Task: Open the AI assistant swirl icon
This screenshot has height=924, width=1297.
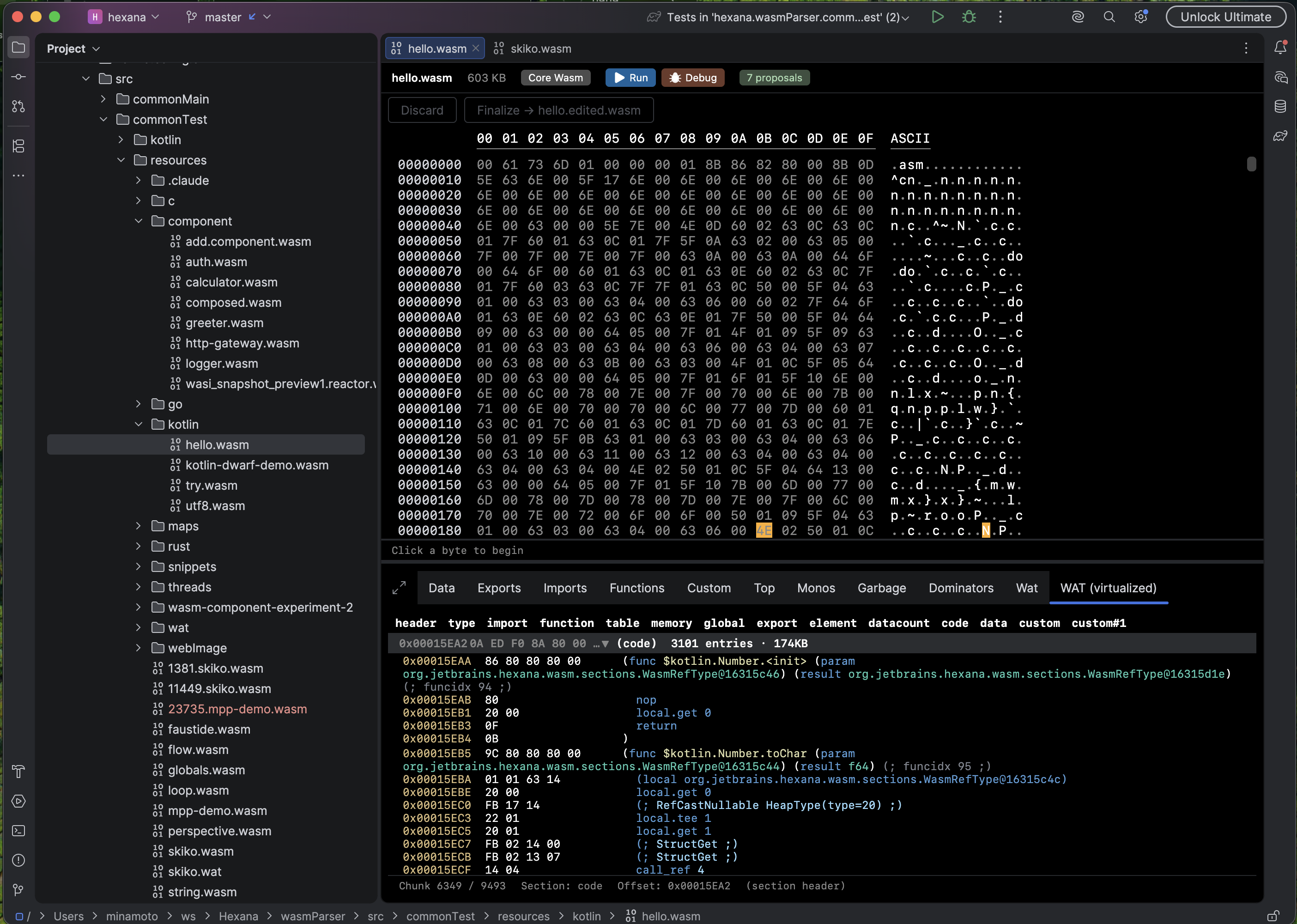Action: click(1078, 17)
